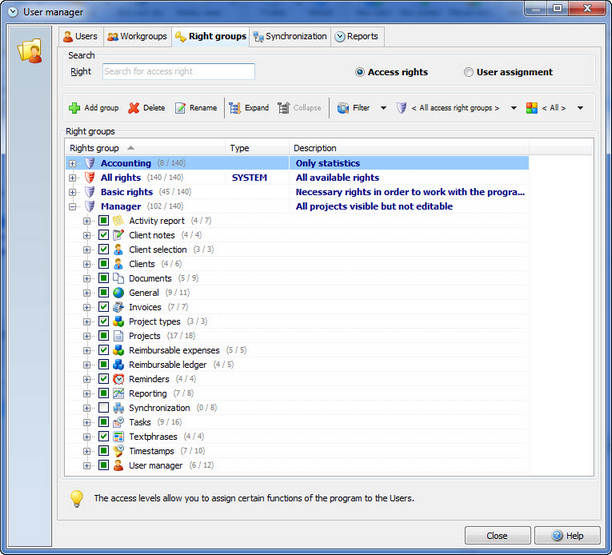The height and width of the screenshot is (555, 612).
Task: Switch to the Users tab
Action: [x=81, y=36]
